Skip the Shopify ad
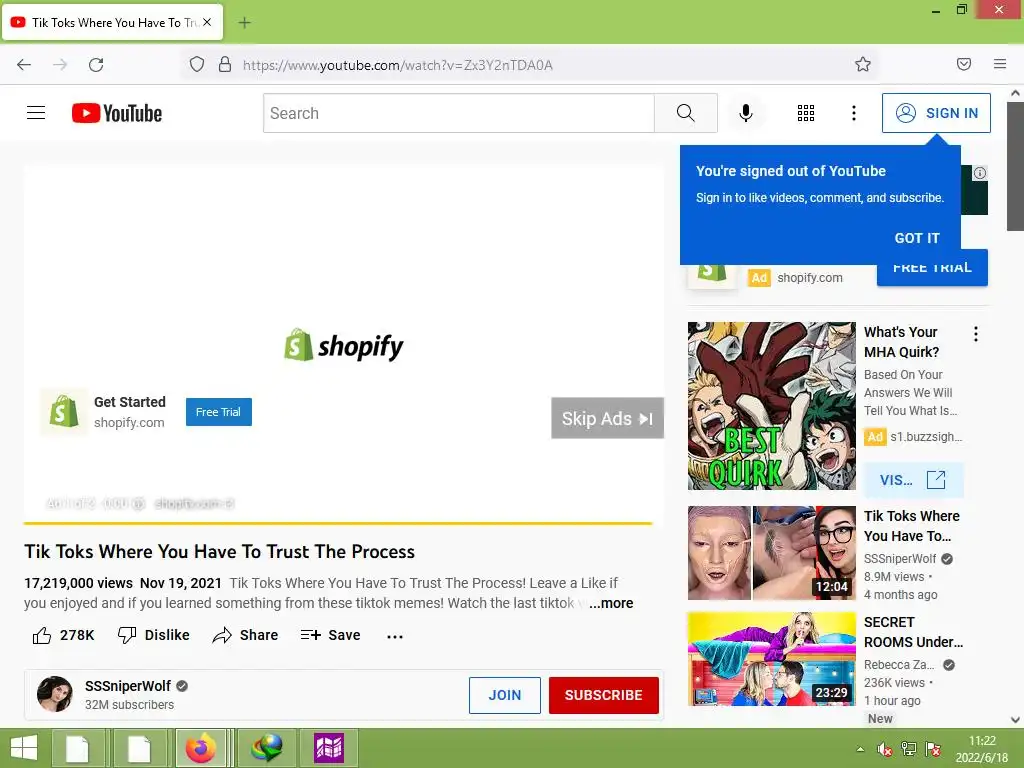The width and height of the screenshot is (1024, 768). coord(607,418)
